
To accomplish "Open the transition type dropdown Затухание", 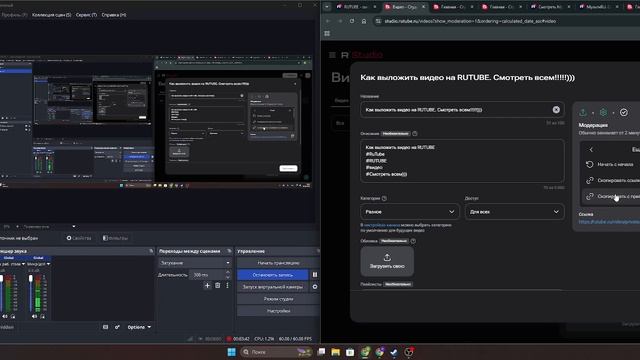I will 195,263.
